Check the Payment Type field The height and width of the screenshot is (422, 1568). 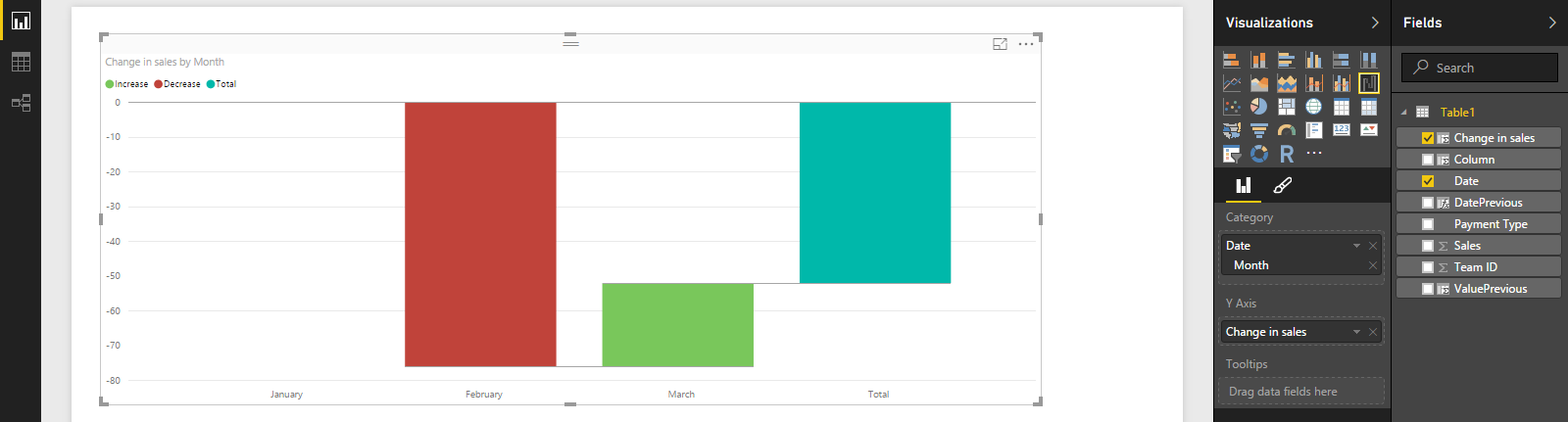1428,224
